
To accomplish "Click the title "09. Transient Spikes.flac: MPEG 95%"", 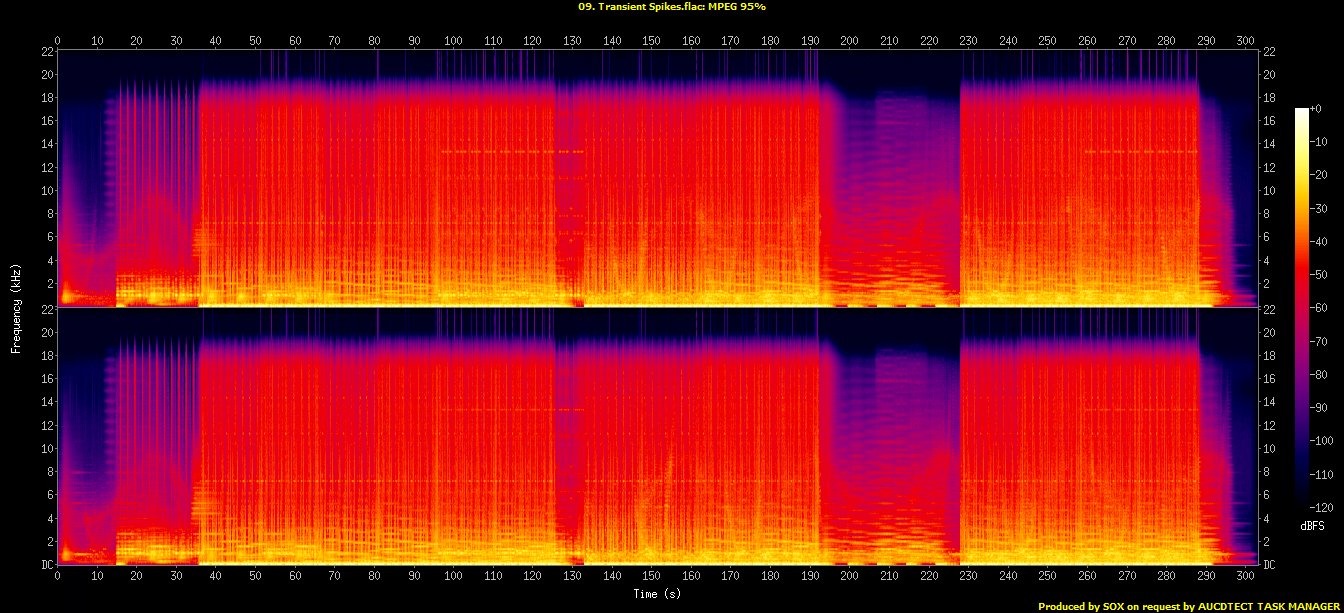I will (671, 6).
